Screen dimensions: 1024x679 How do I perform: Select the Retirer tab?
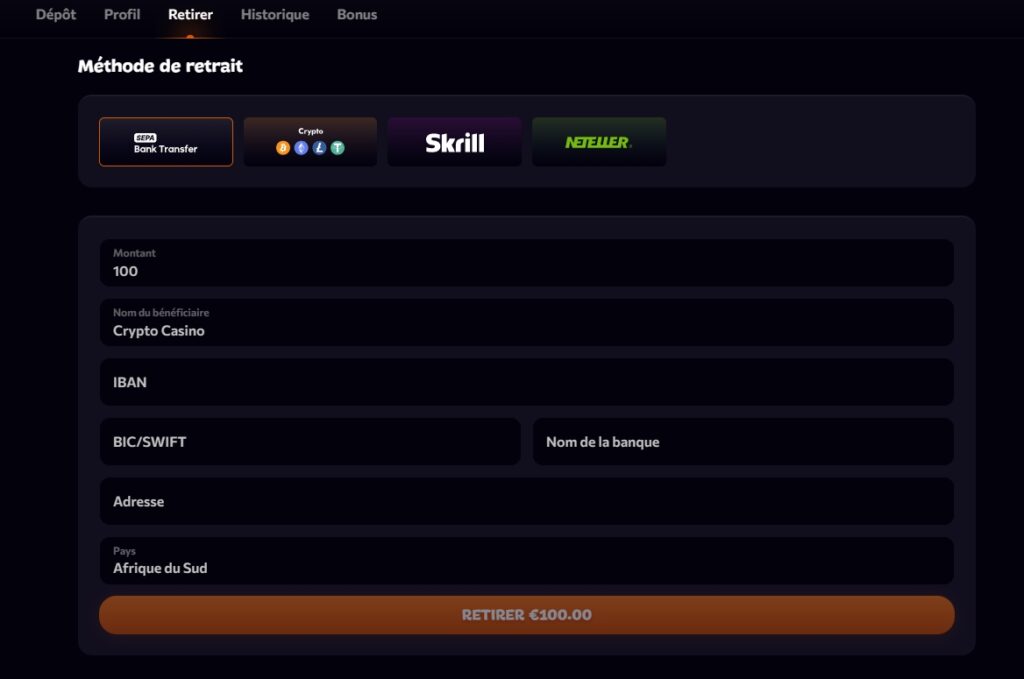tap(190, 15)
